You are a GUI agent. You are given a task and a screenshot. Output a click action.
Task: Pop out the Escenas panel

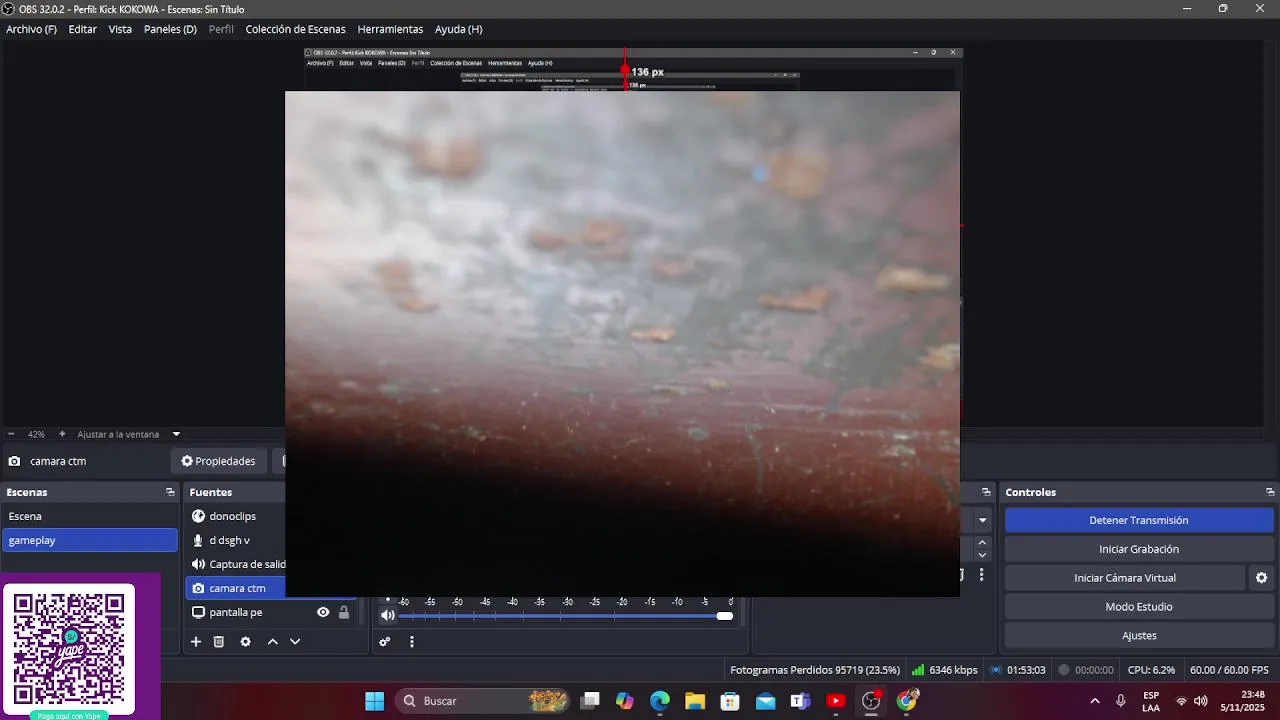point(170,492)
